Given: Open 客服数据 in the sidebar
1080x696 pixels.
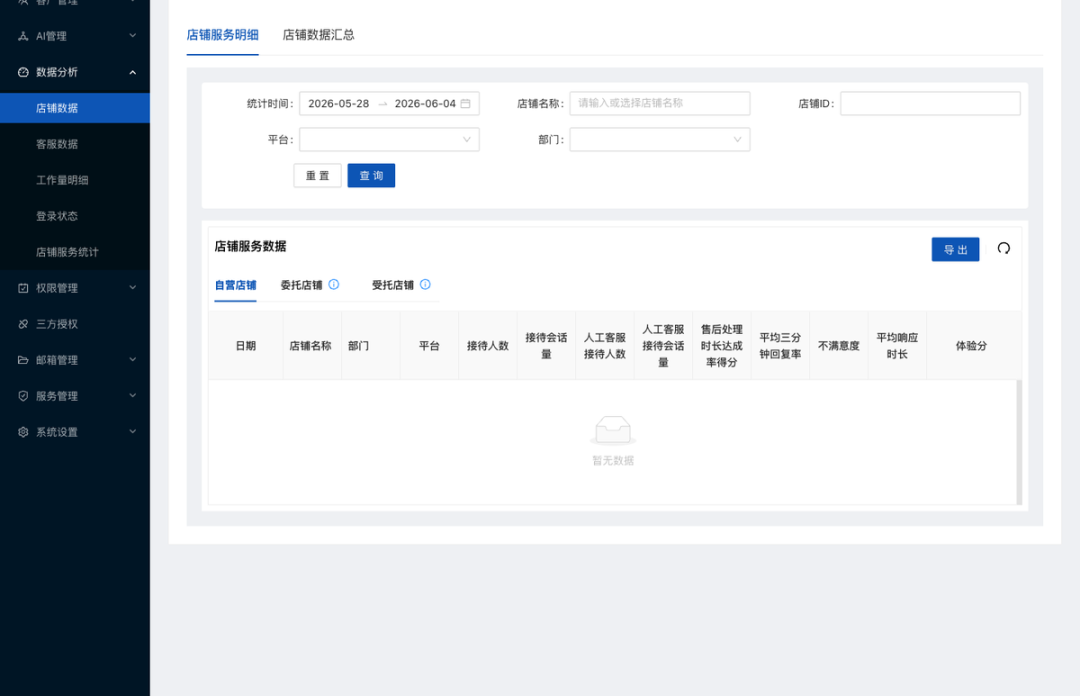Looking at the screenshot, I should click(75, 144).
